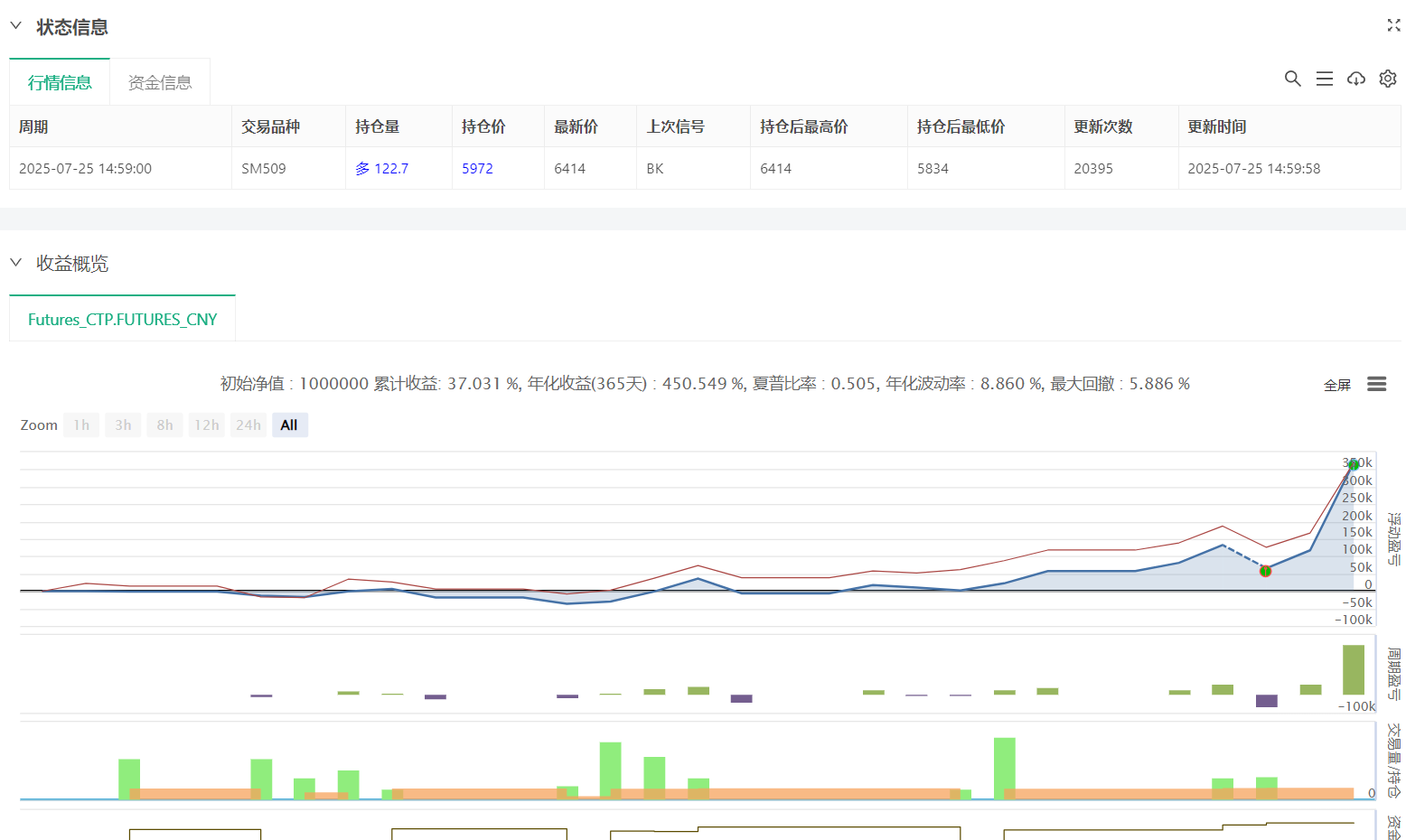1406x840 pixels.
Task: Click the fullscreen expand icon at top right
Action: (x=1393, y=25)
